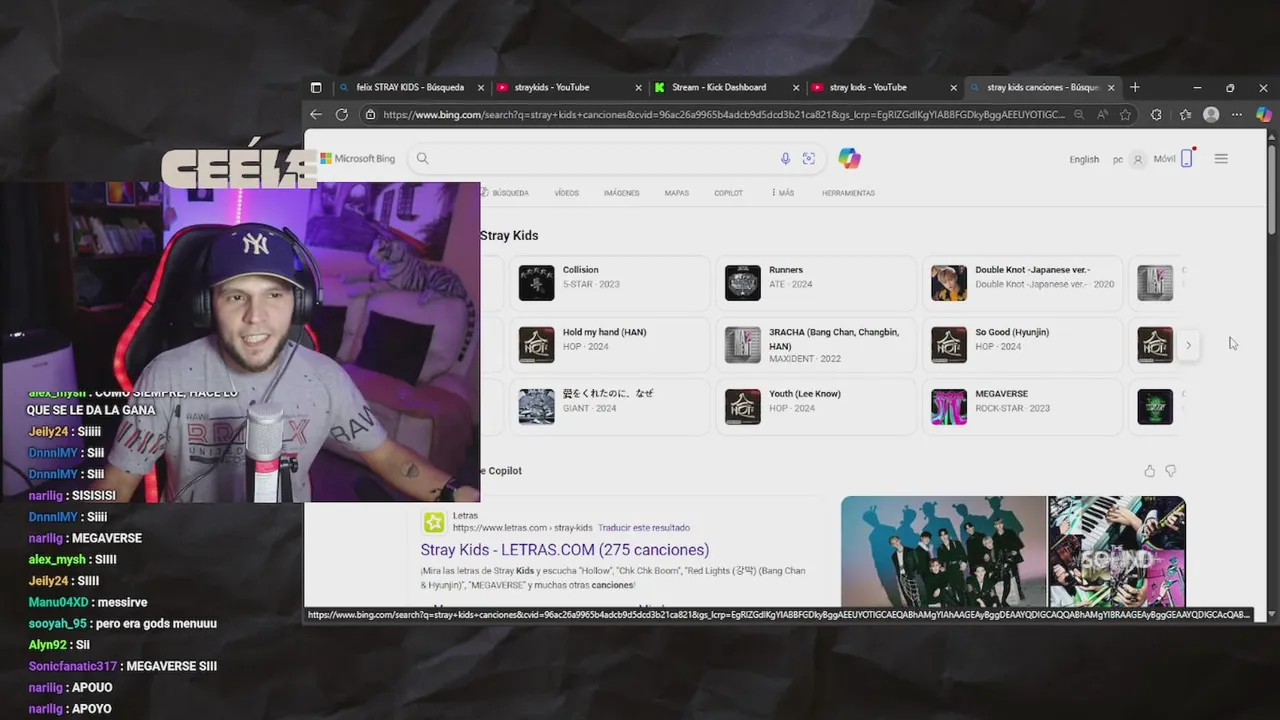Image resolution: width=1280 pixels, height=720 pixels.
Task: Close the stray kids - YouTube tab
Action: pyautogui.click(x=953, y=87)
